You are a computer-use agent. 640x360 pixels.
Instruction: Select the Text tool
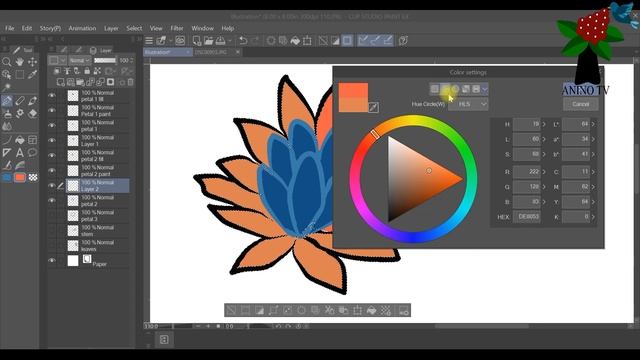click(20, 153)
